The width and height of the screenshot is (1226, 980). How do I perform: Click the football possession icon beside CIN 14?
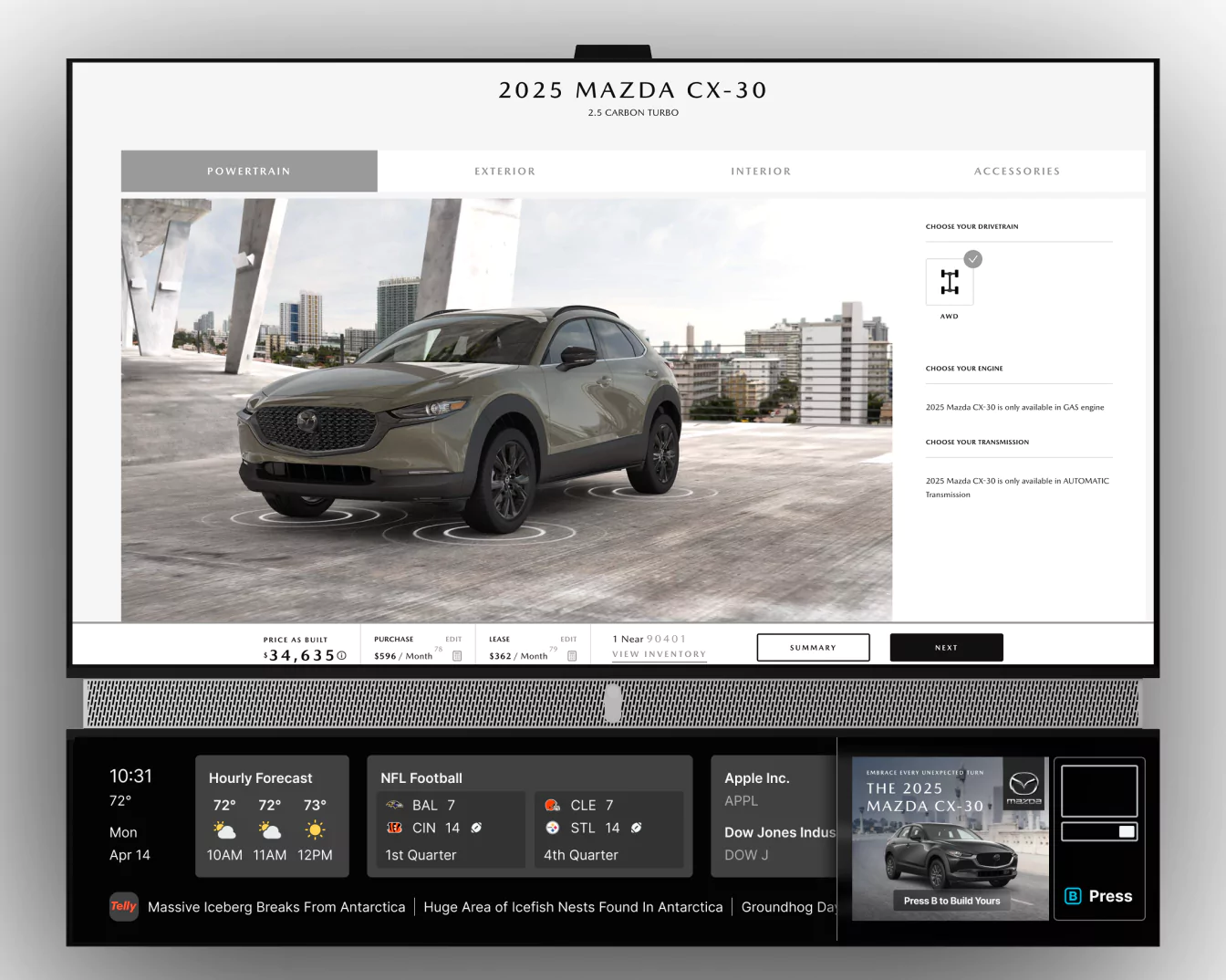[x=476, y=828]
